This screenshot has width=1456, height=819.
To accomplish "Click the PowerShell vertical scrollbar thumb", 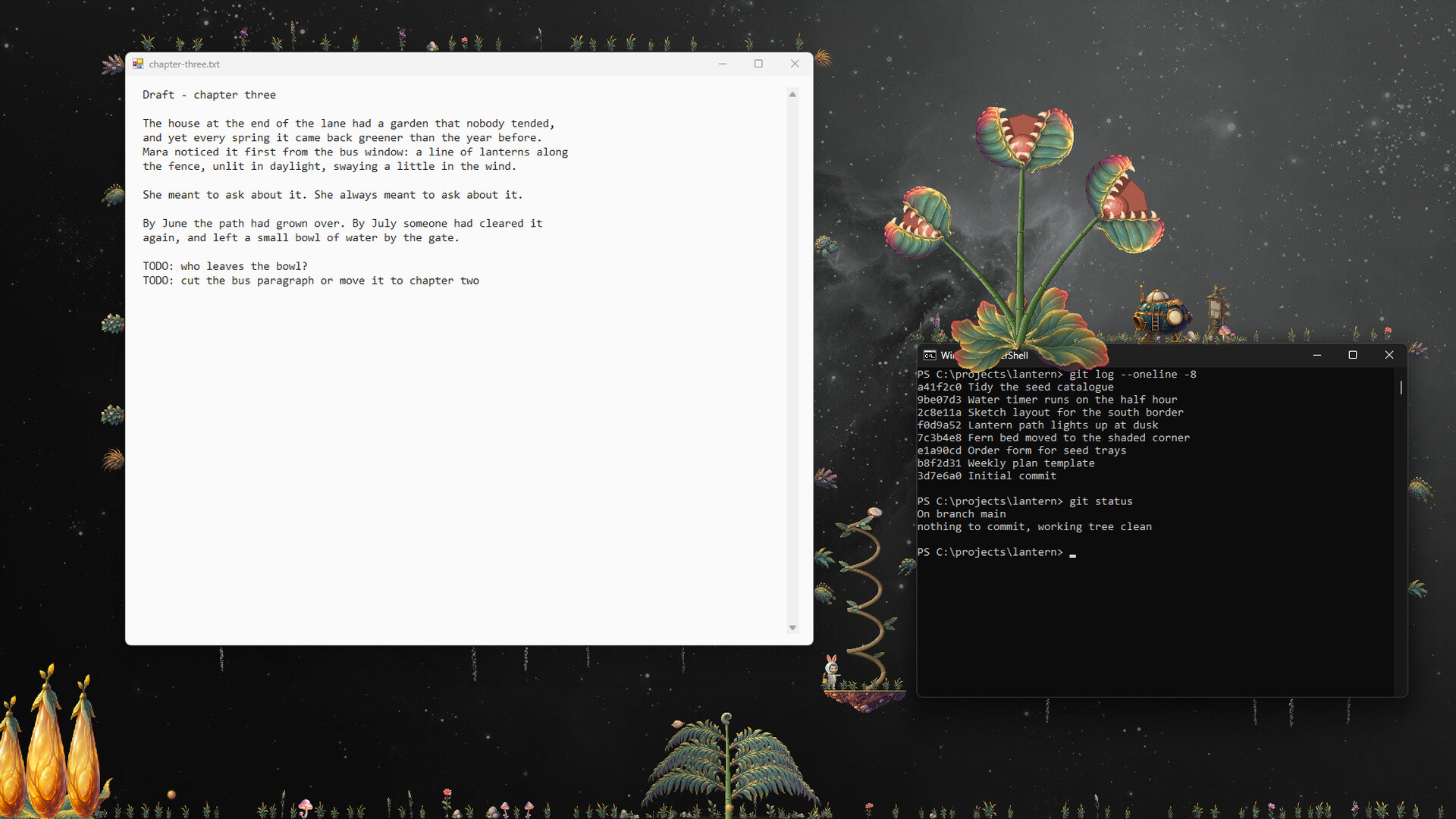I will tap(1401, 388).
